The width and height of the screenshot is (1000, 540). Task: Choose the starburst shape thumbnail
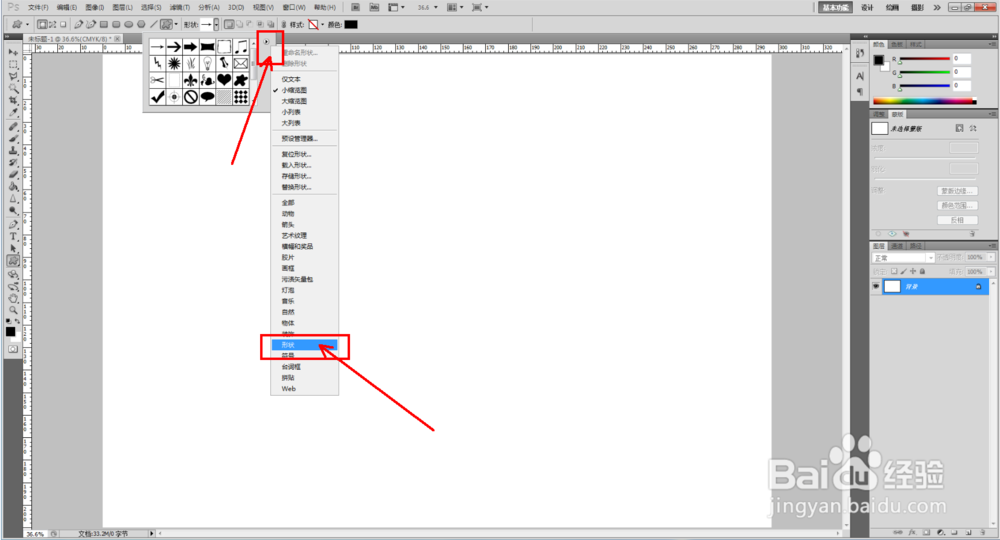(174, 64)
